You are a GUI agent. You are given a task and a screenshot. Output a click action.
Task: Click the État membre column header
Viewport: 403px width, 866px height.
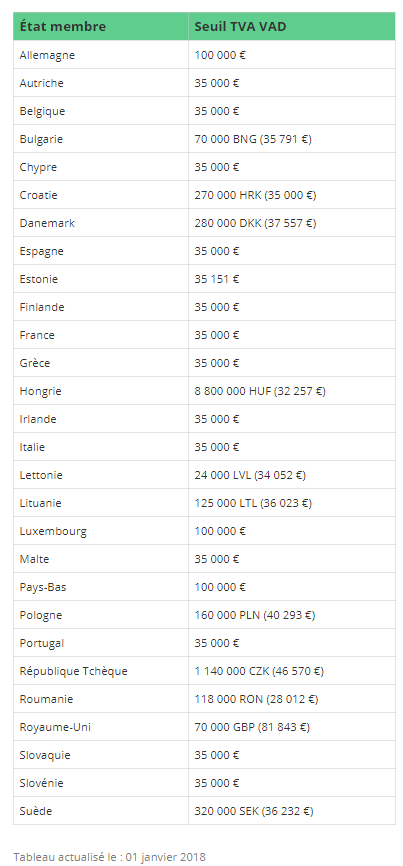pos(100,26)
